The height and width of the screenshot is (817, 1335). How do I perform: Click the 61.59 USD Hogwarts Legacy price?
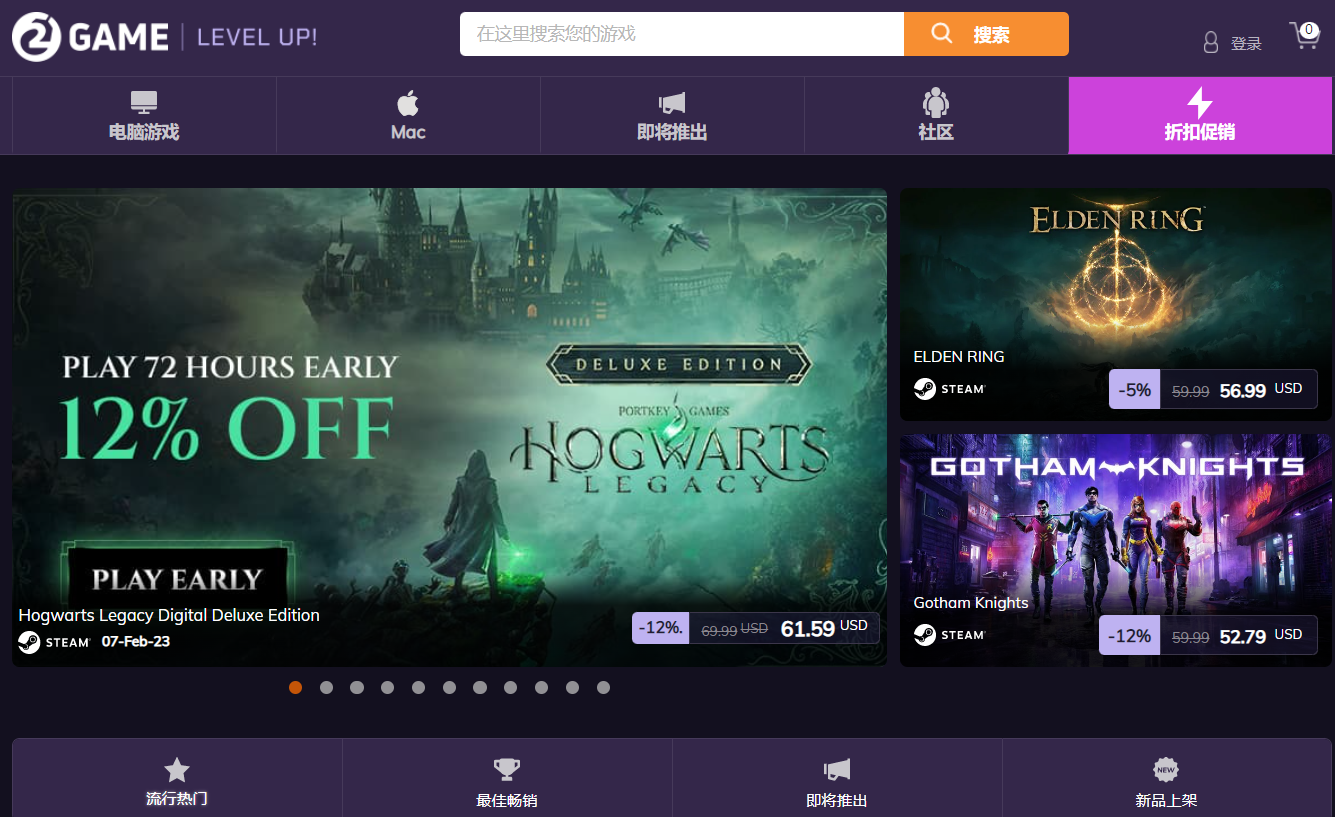(824, 628)
